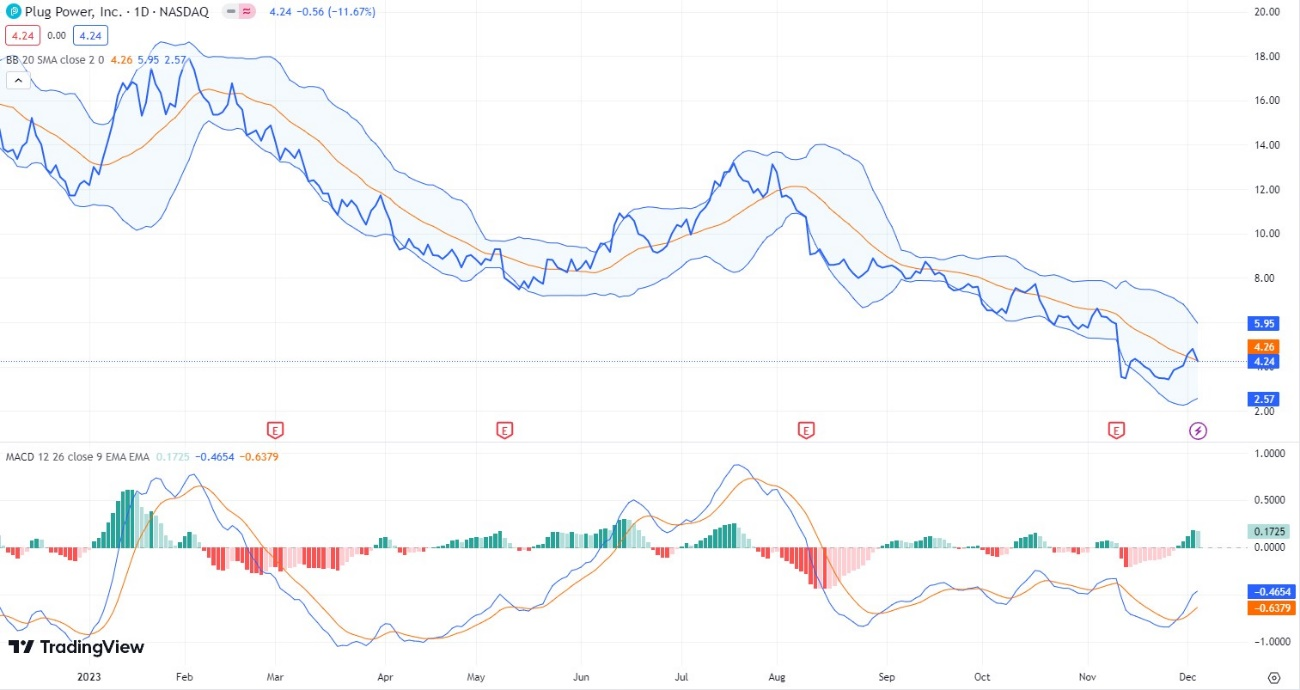Click the TradingView logo

click(76, 647)
